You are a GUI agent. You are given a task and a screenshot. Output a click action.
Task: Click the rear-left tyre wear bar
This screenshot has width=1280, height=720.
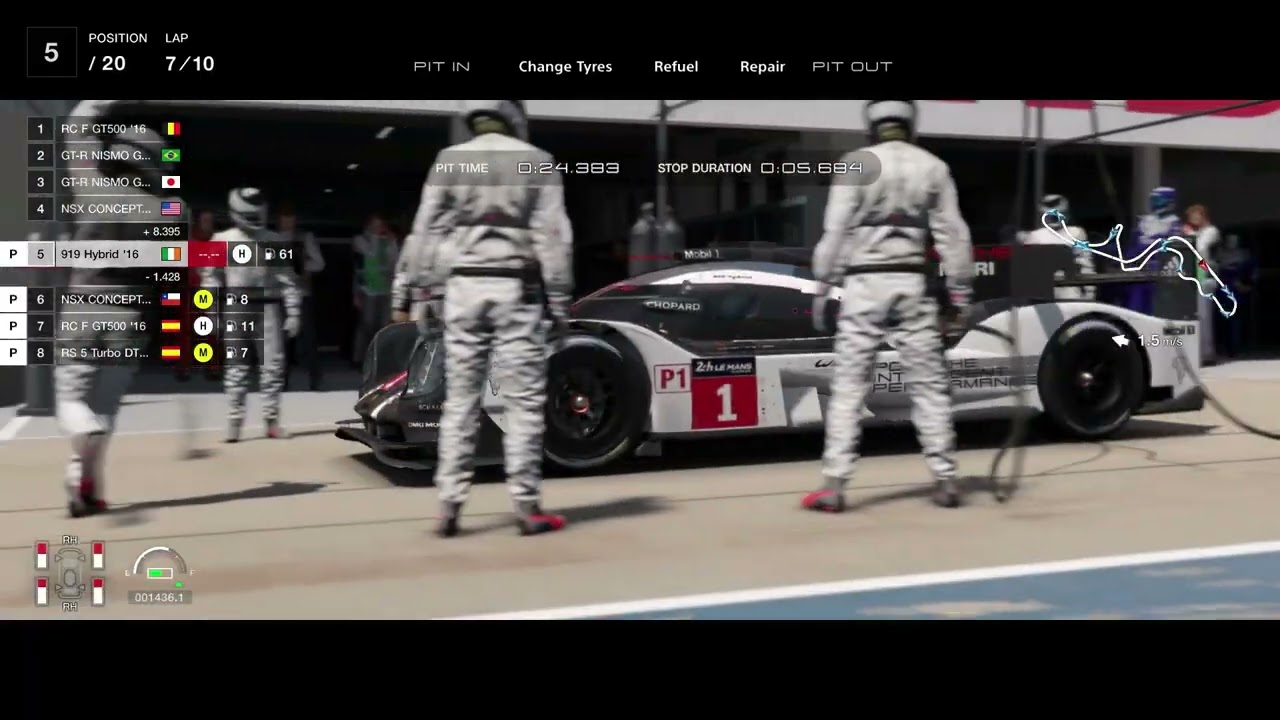point(42,591)
